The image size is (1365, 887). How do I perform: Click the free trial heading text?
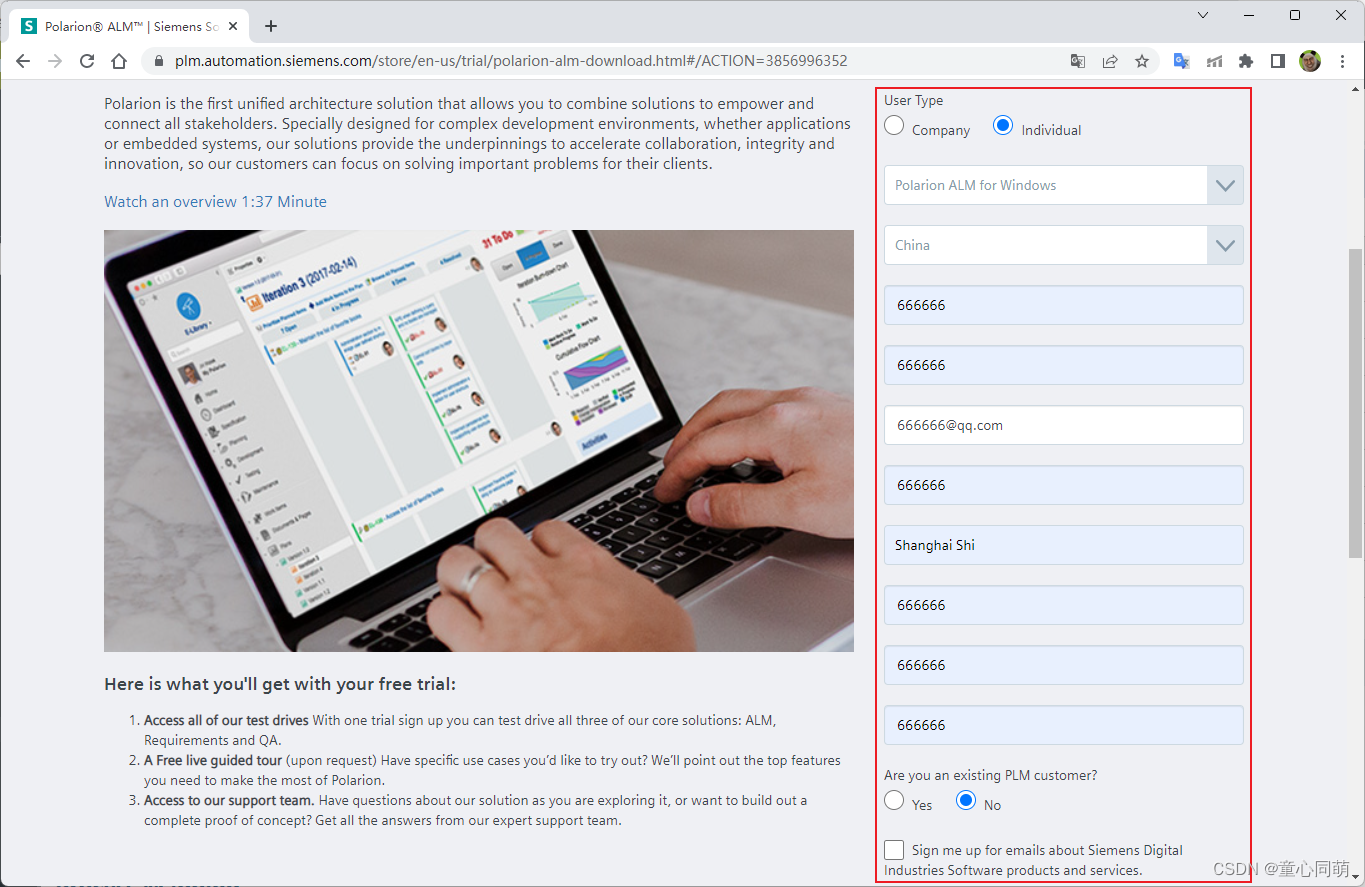tap(280, 685)
